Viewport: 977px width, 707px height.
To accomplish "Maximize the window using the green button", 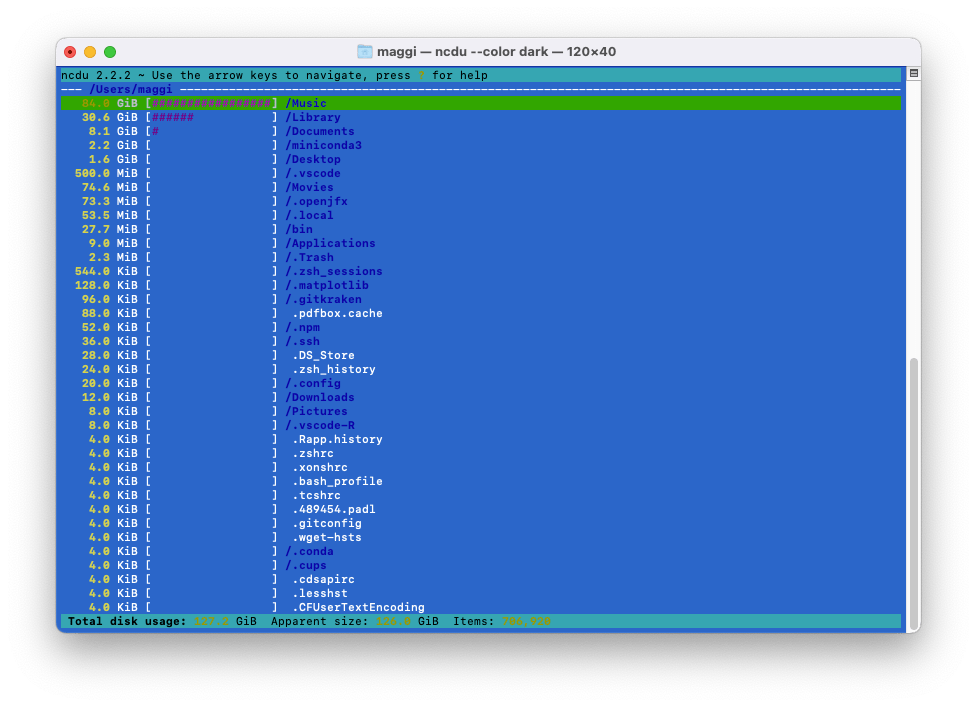I will tap(110, 52).
